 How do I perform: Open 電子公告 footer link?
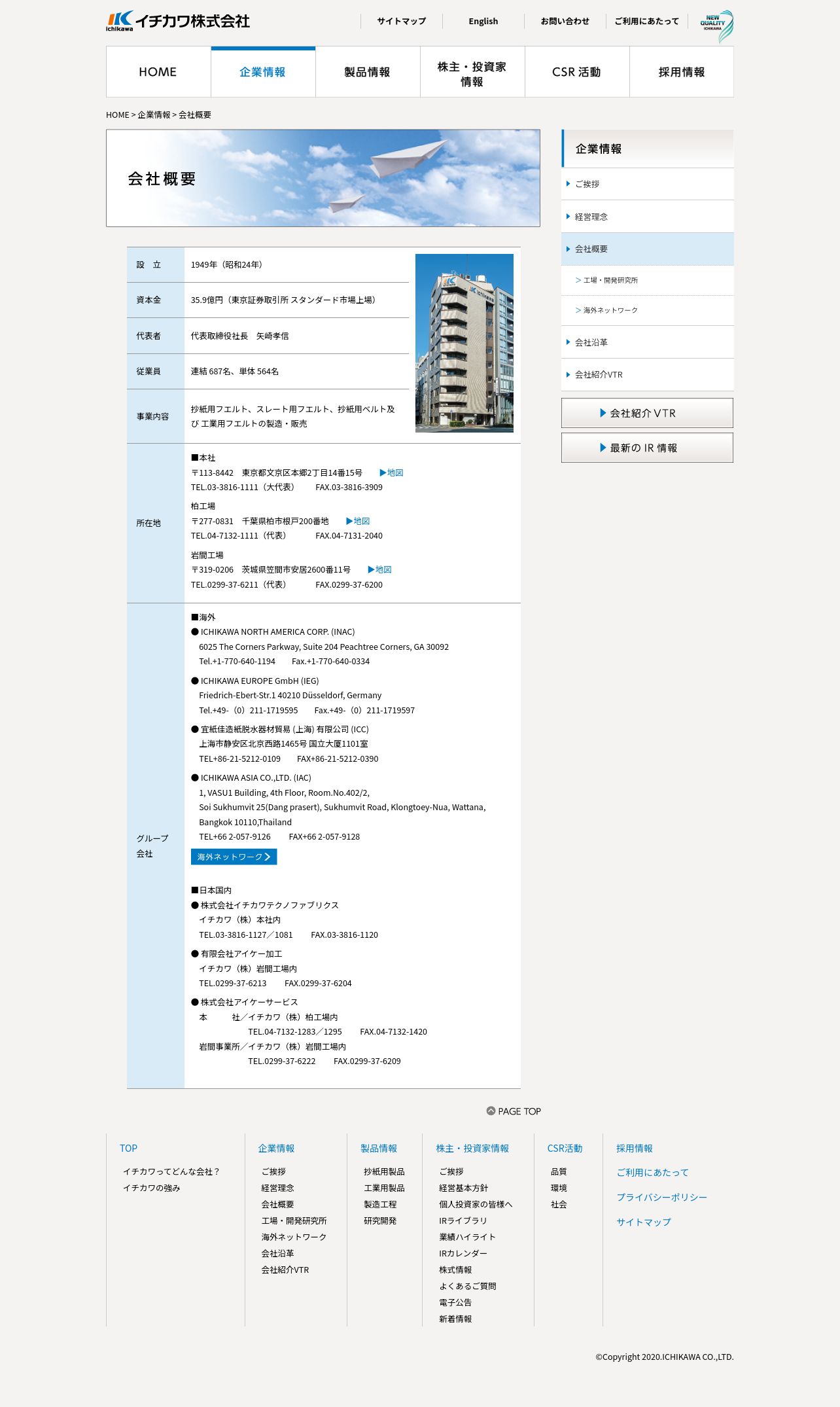(455, 1302)
